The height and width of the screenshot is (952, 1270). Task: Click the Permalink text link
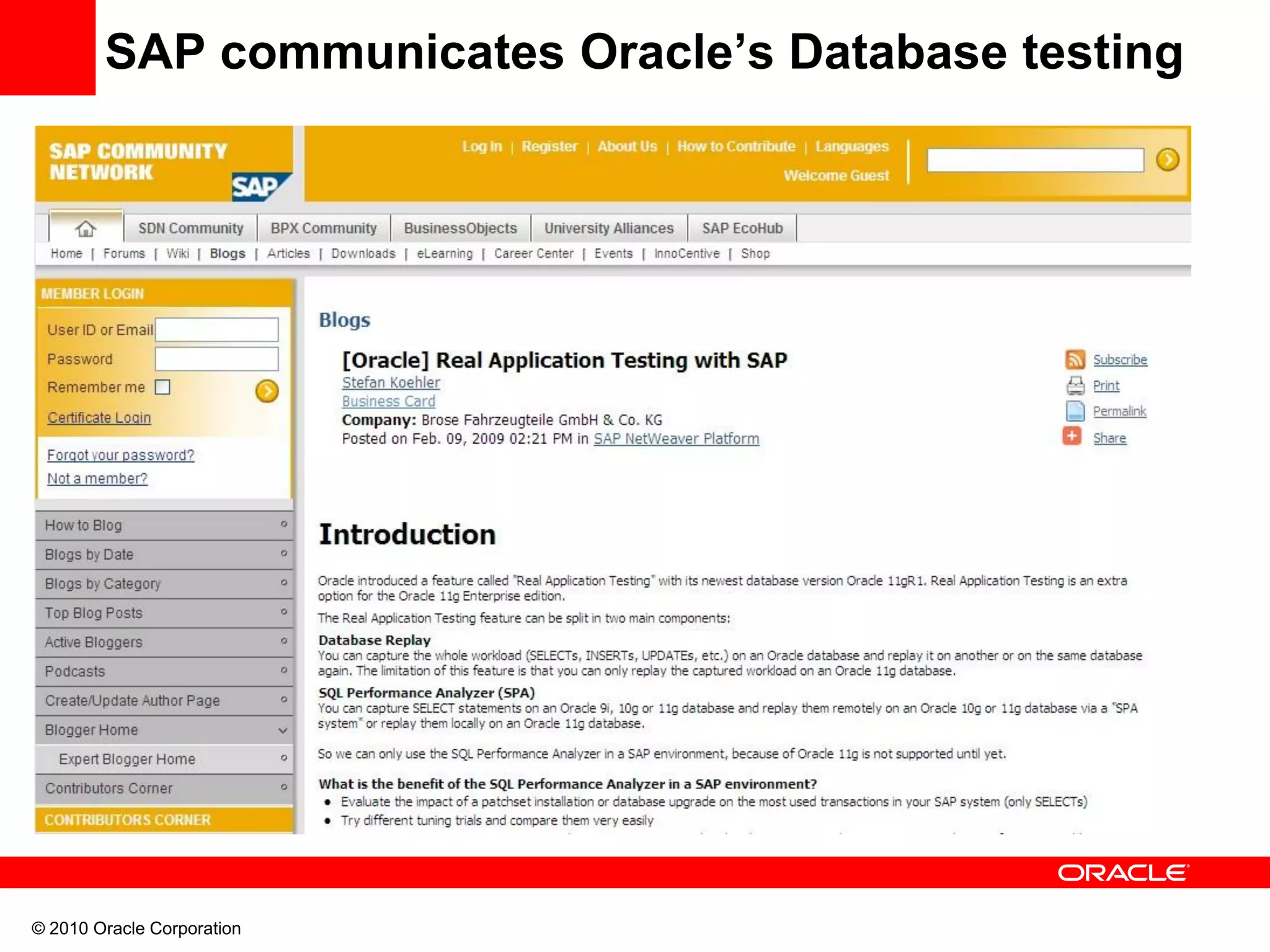click(x=1119, y=411)
